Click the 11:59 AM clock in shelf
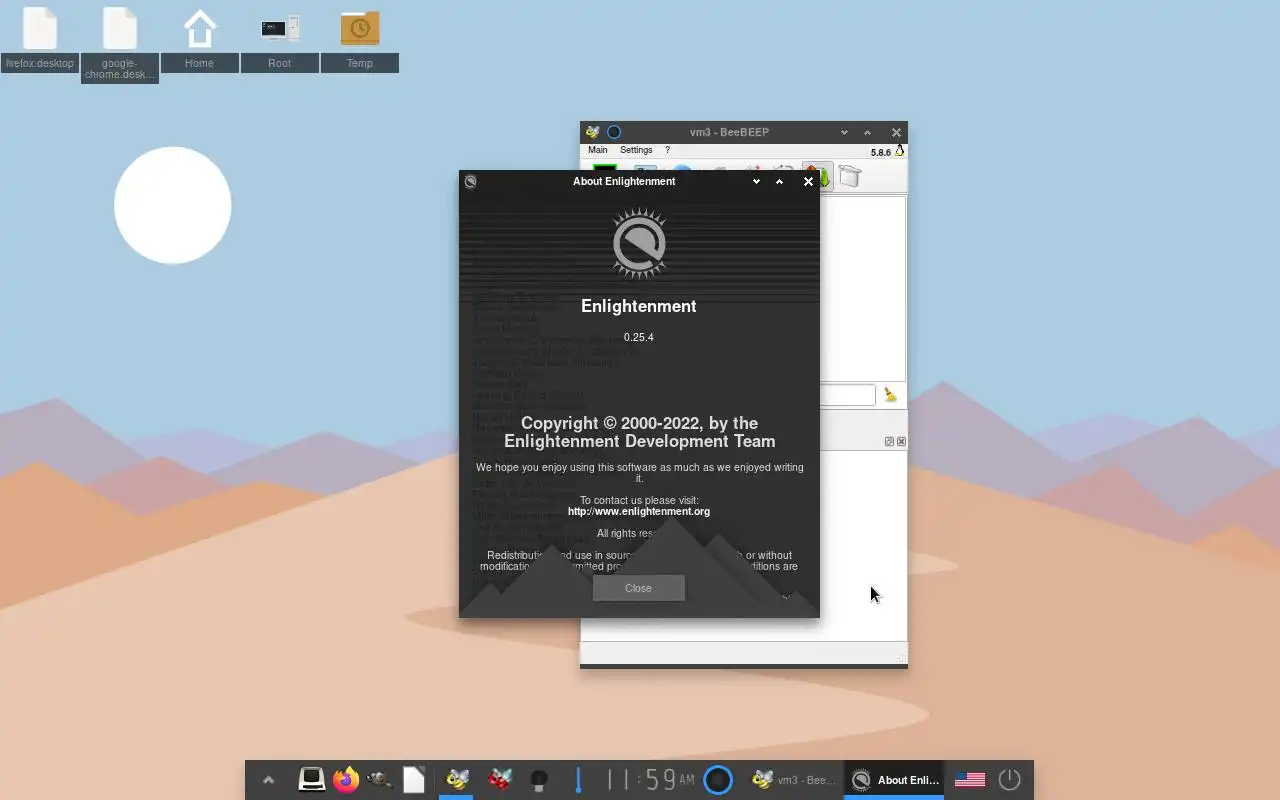The height and width of the screenshot is (800, 1280). pyautogui.click(x=650, y=779)
